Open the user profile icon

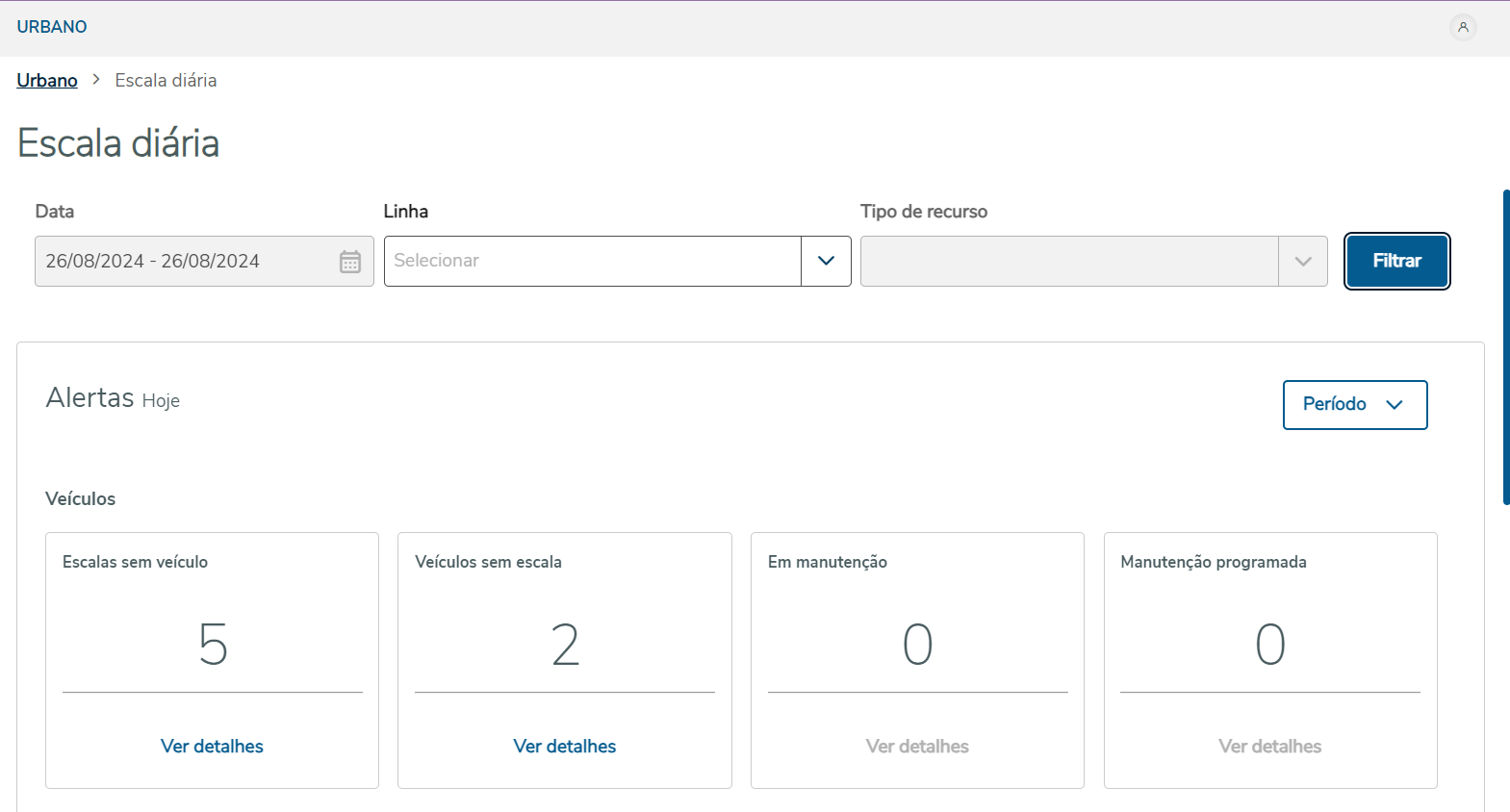tap(1462, 27)
